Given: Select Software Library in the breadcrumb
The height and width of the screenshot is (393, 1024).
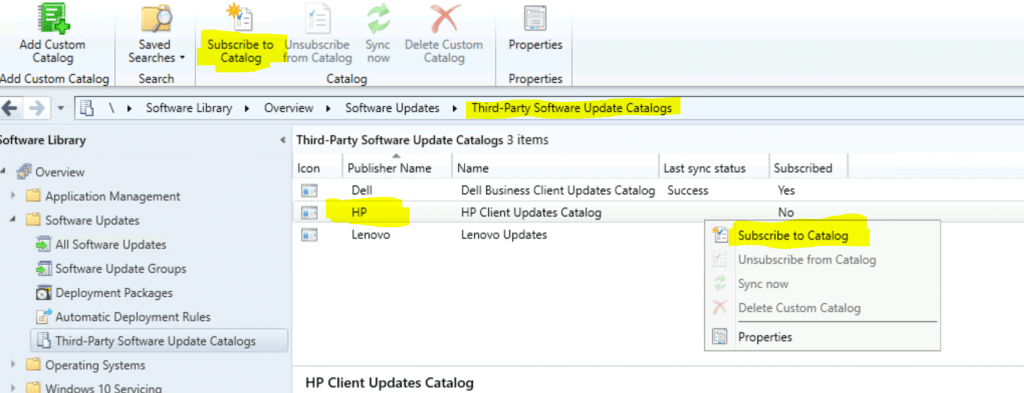Looking at the screenshot, I should [189, 108].
